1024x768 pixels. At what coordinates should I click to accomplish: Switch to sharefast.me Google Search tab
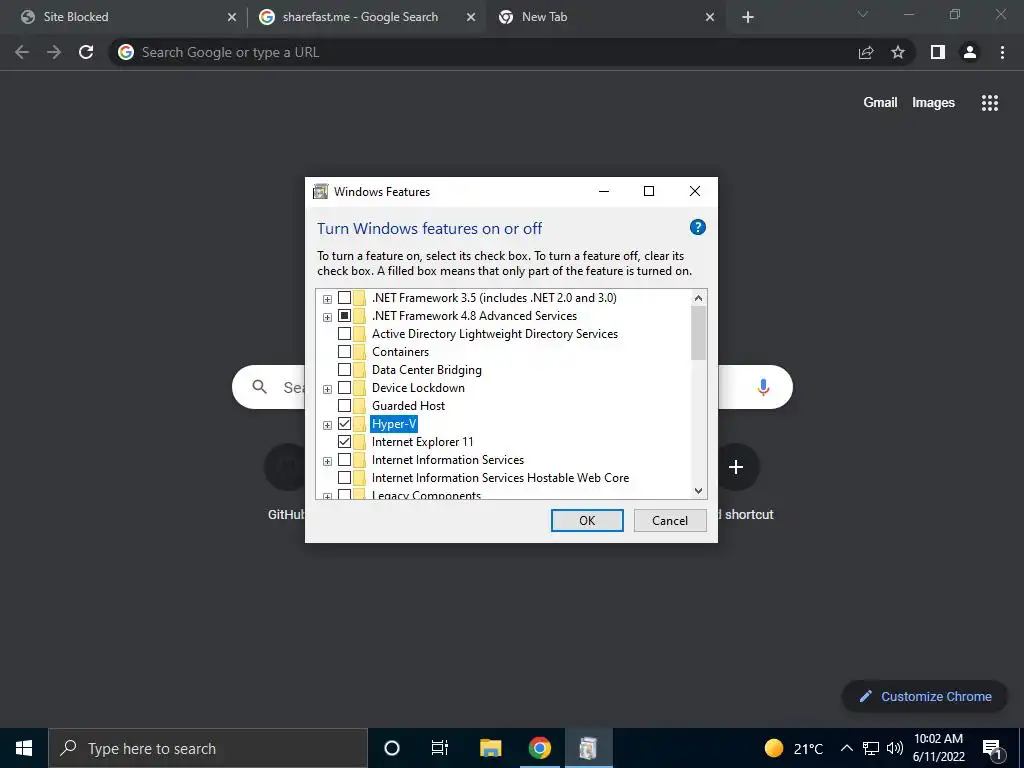click(366, 17)
